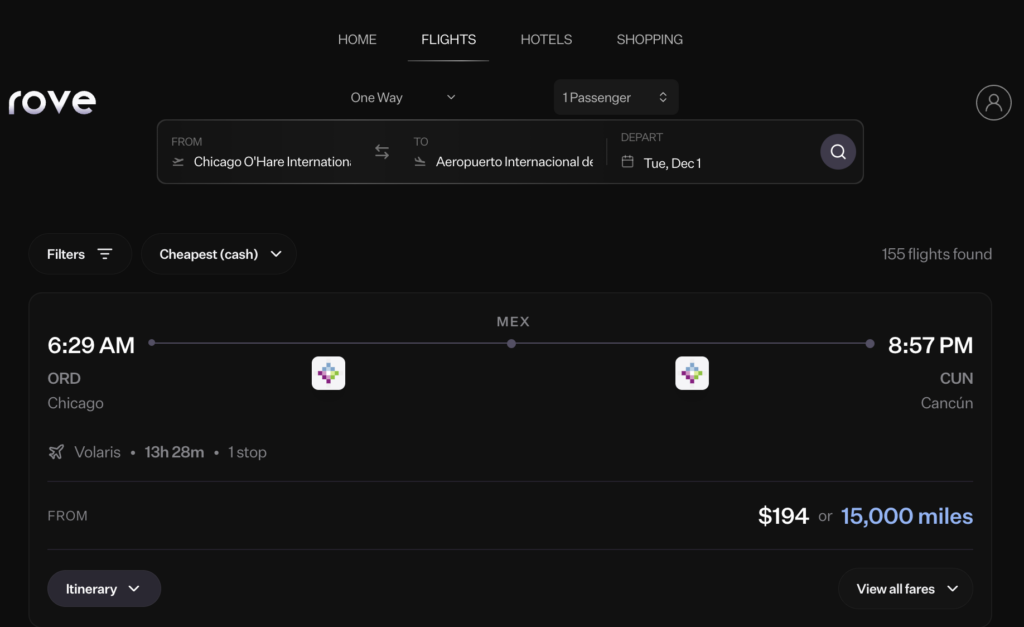Click the MEX stopover label

[x=513, y=321]
